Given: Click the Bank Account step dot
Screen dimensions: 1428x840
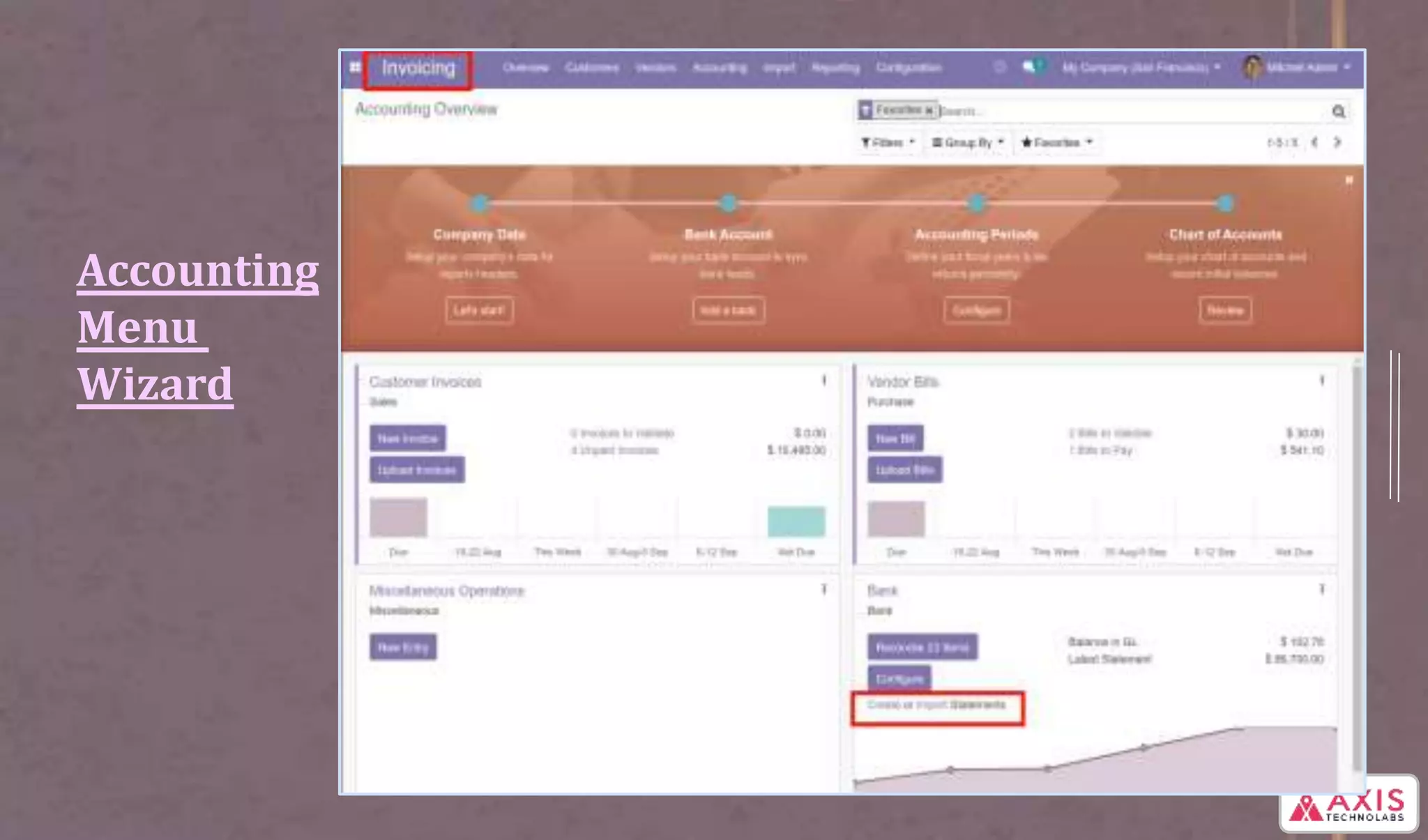Looking at the screenshot, I should click(728, 204).
